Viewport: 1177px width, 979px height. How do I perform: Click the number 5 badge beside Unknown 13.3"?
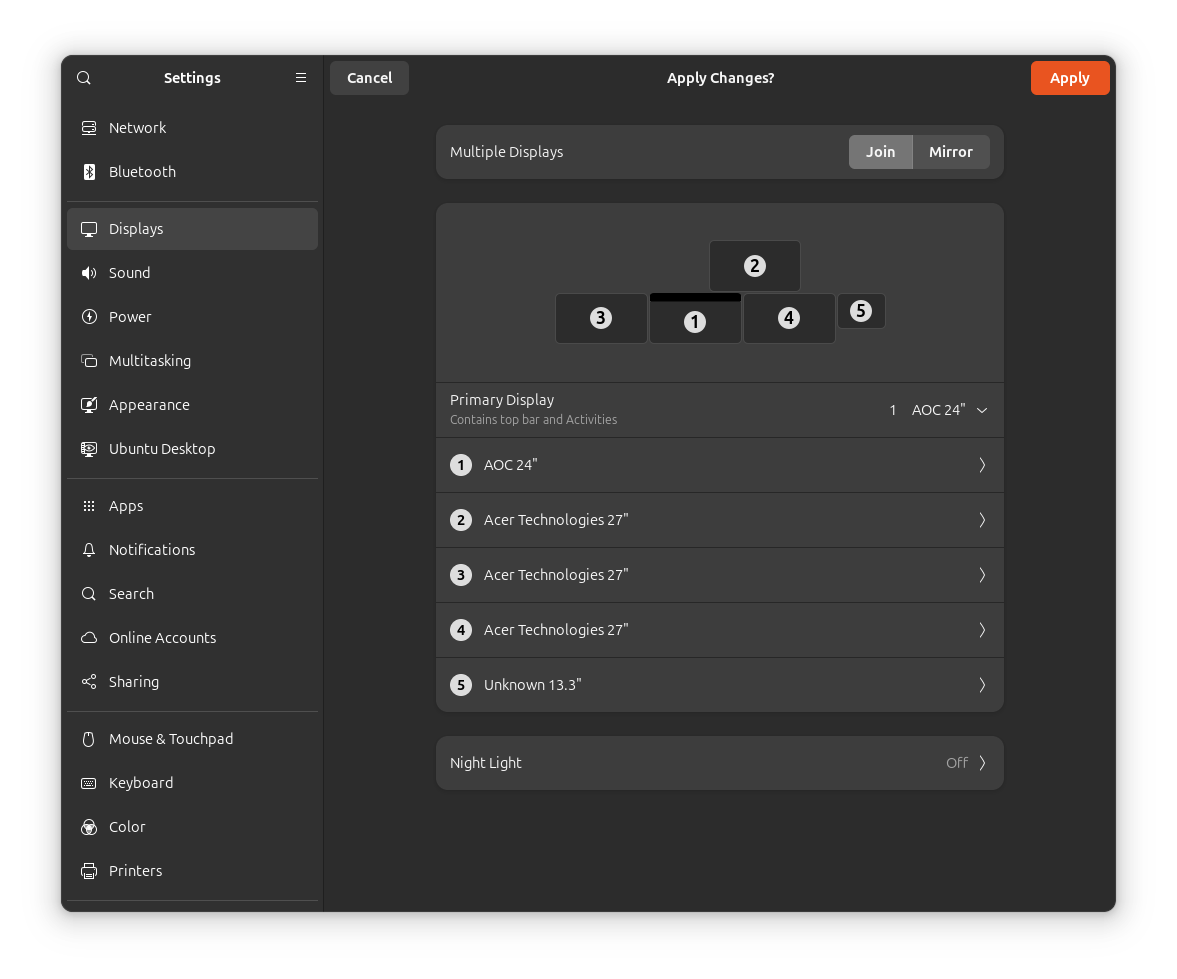[461, 685]
